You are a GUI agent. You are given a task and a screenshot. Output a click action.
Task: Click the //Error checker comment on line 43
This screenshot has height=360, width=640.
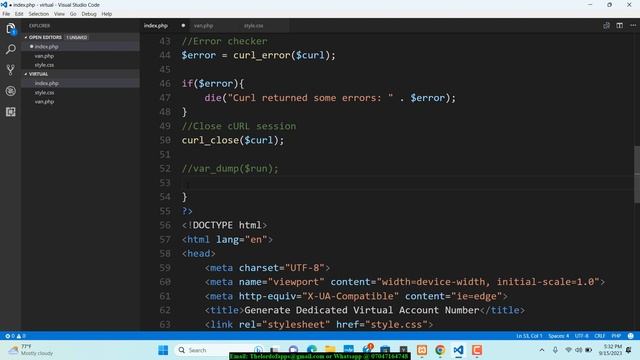coord(224,41)
